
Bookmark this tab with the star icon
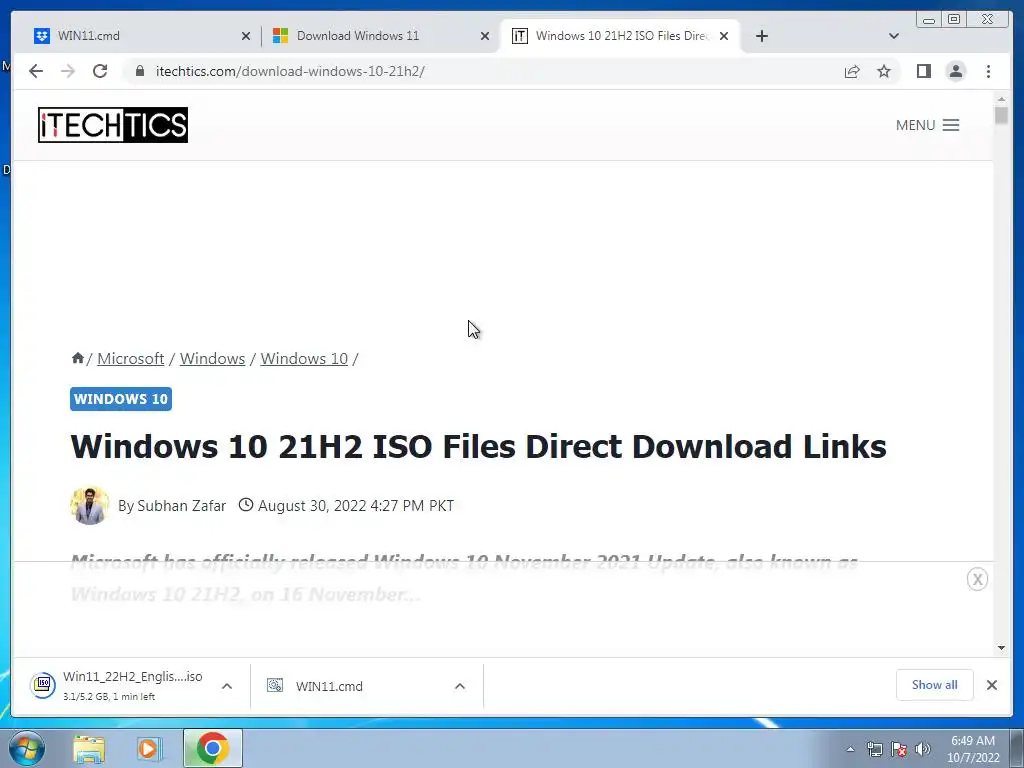pyautogui.click(x=884, y=71)
